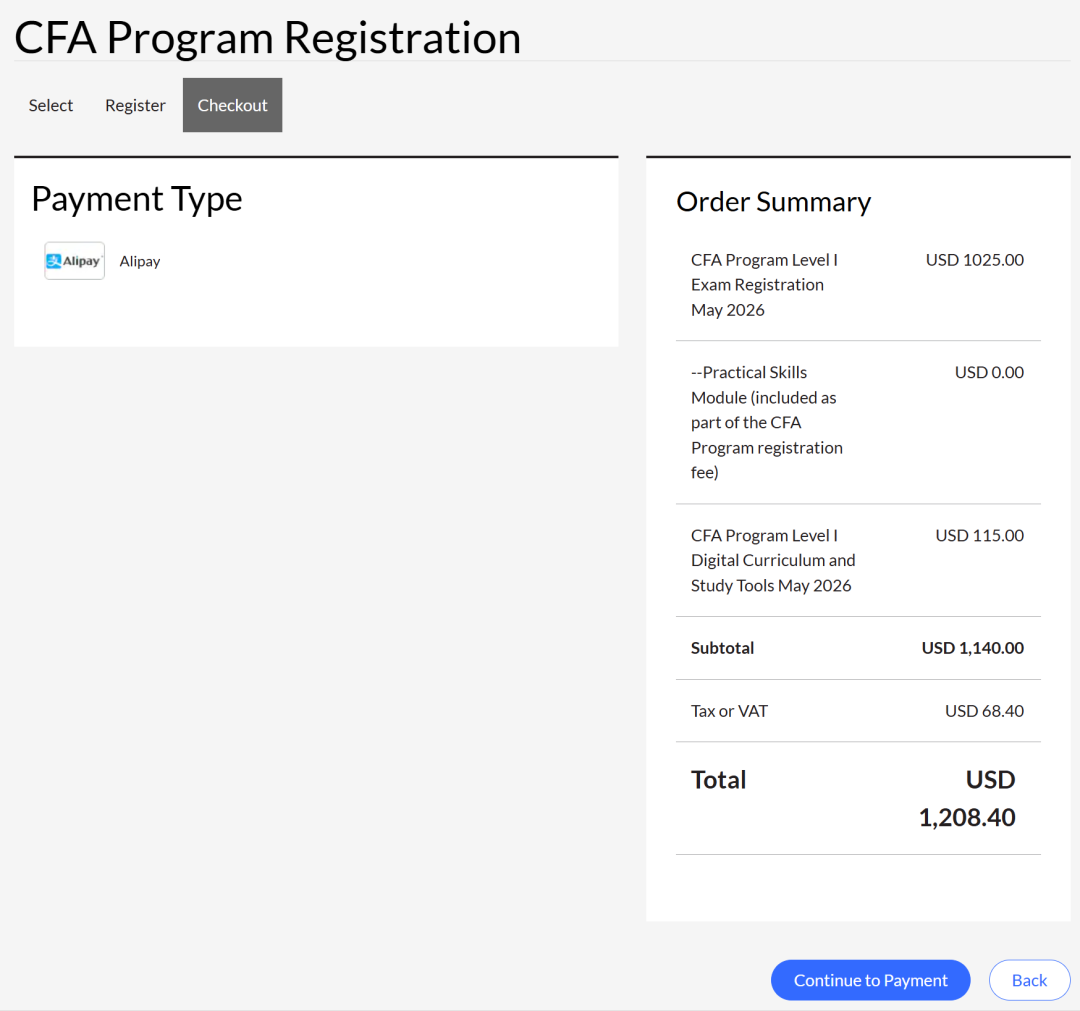This screenshot has width=1080, height=1011.
Task: Click the USD 1025.00 exam registration price
Action: (x=974, y=260)
